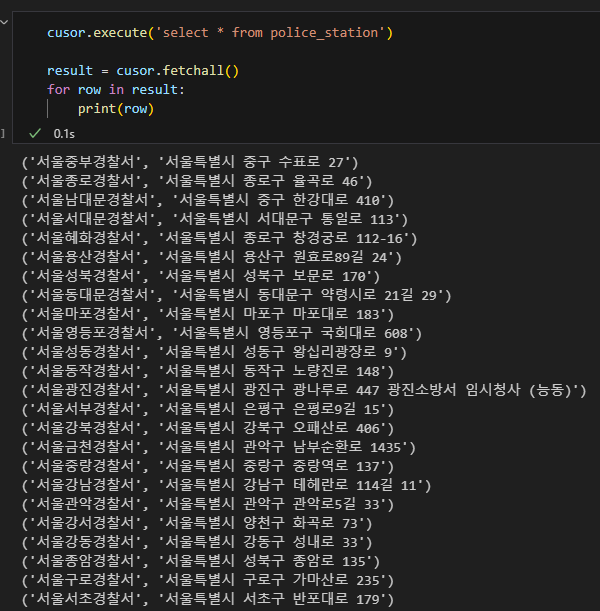Click output row '서울관악경찰서'

click(x=208, y=504)
